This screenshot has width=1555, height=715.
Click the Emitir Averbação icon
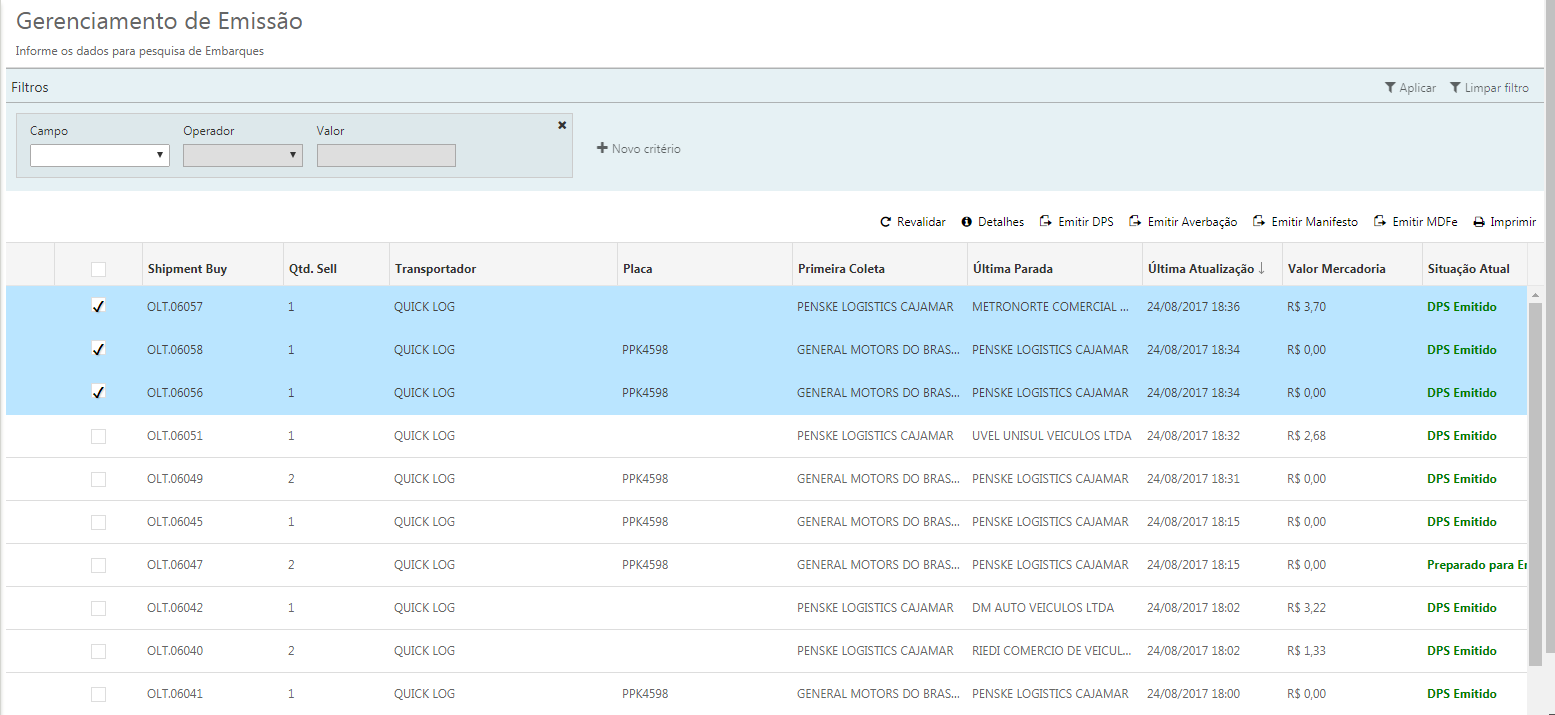point(1135,222)
